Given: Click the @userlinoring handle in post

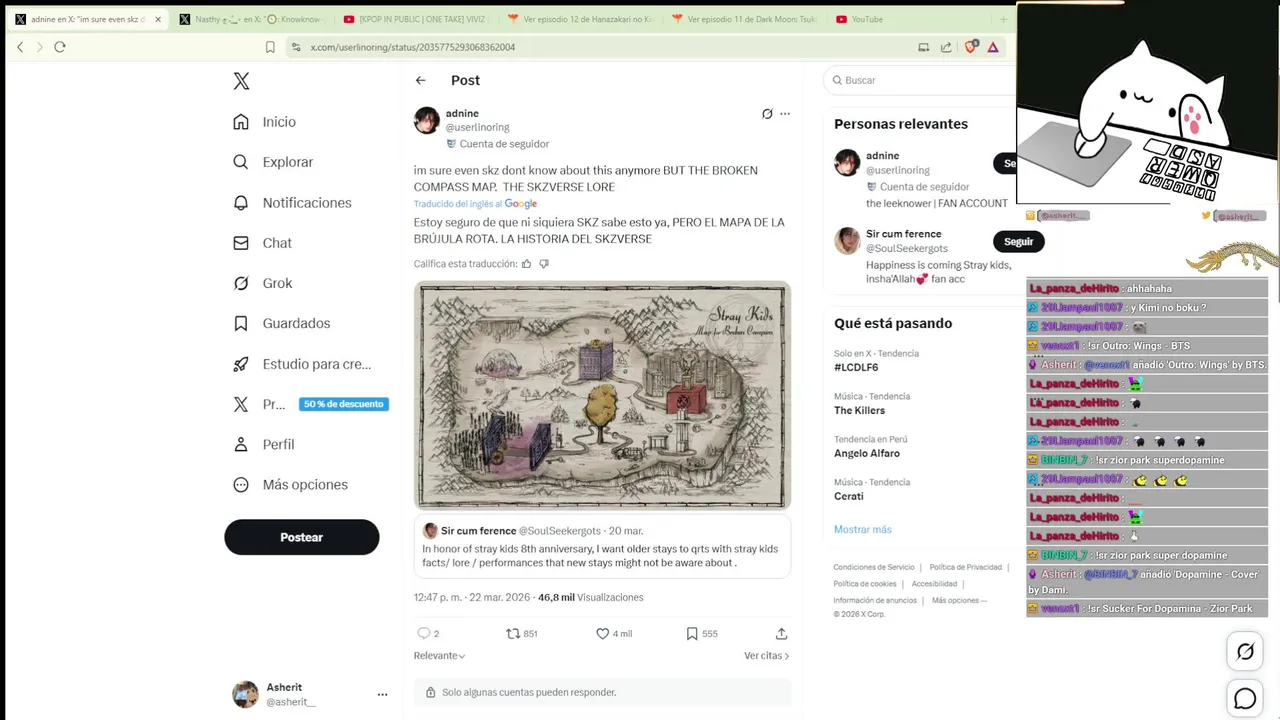Looking at the screenshot, I should (477, 127).
